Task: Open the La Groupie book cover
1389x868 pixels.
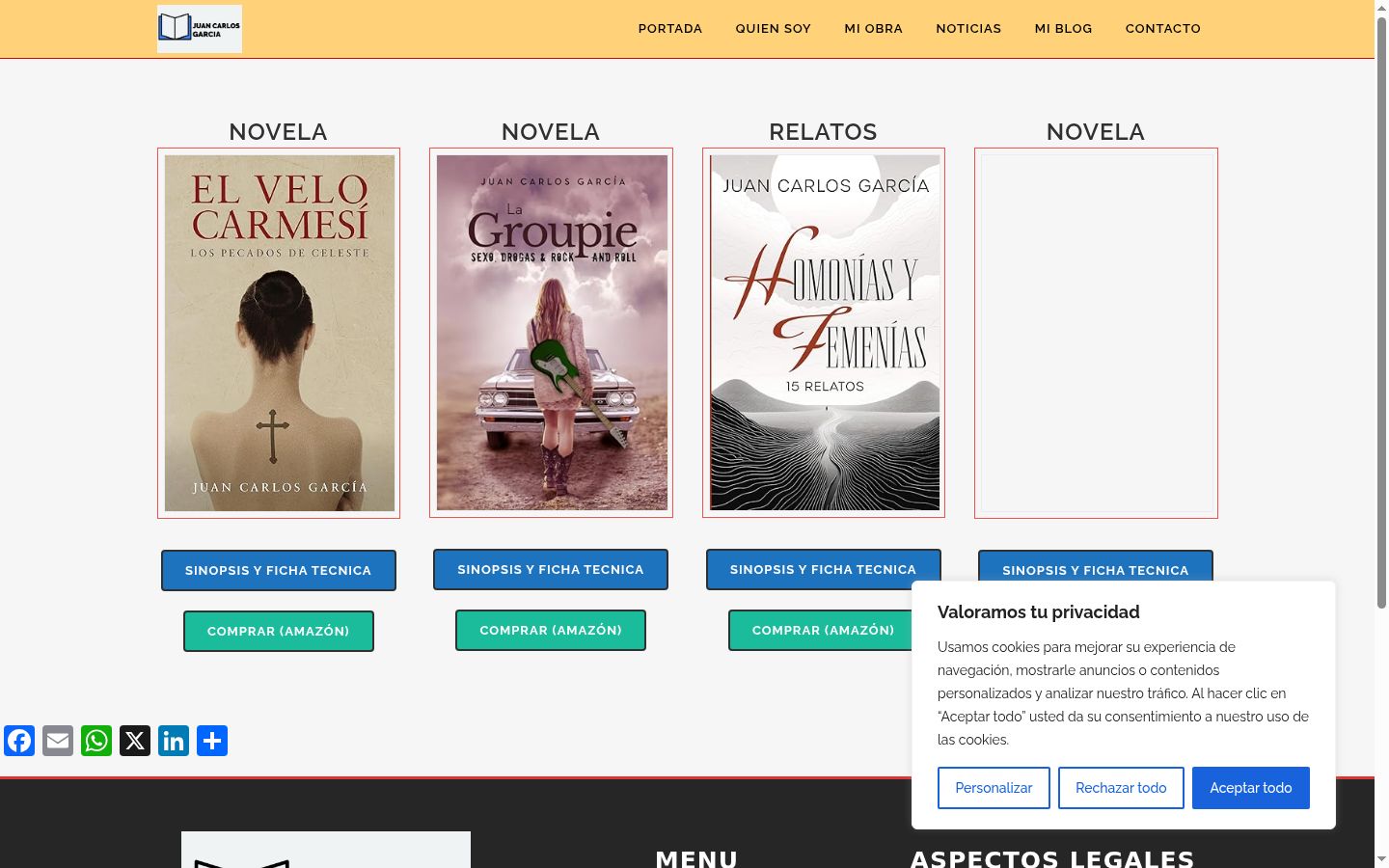Action: pos(551,333)
